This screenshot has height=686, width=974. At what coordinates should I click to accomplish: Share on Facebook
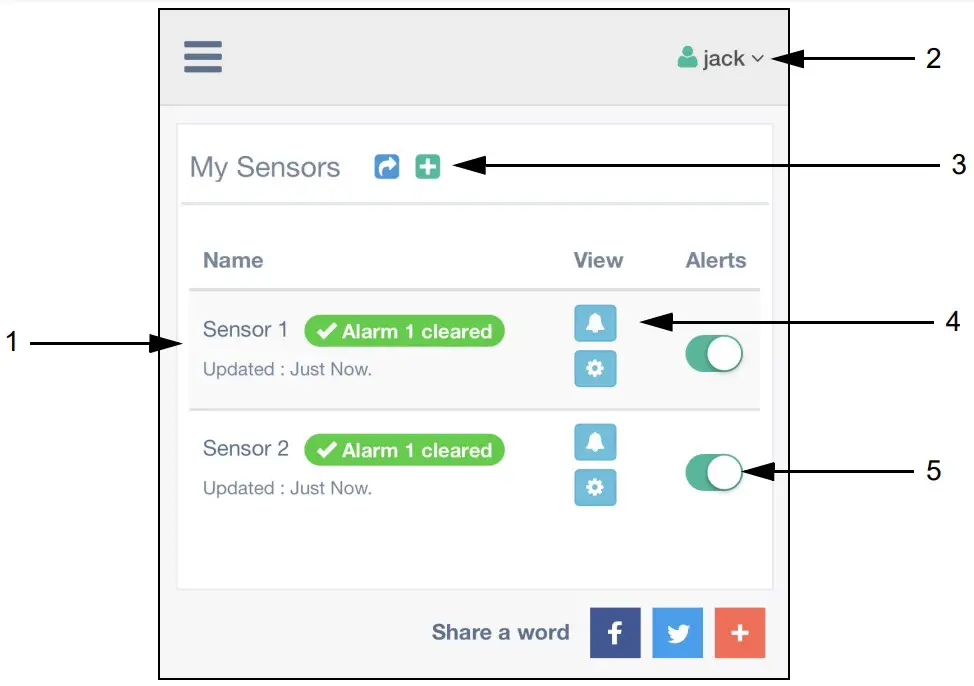(615, 633)
